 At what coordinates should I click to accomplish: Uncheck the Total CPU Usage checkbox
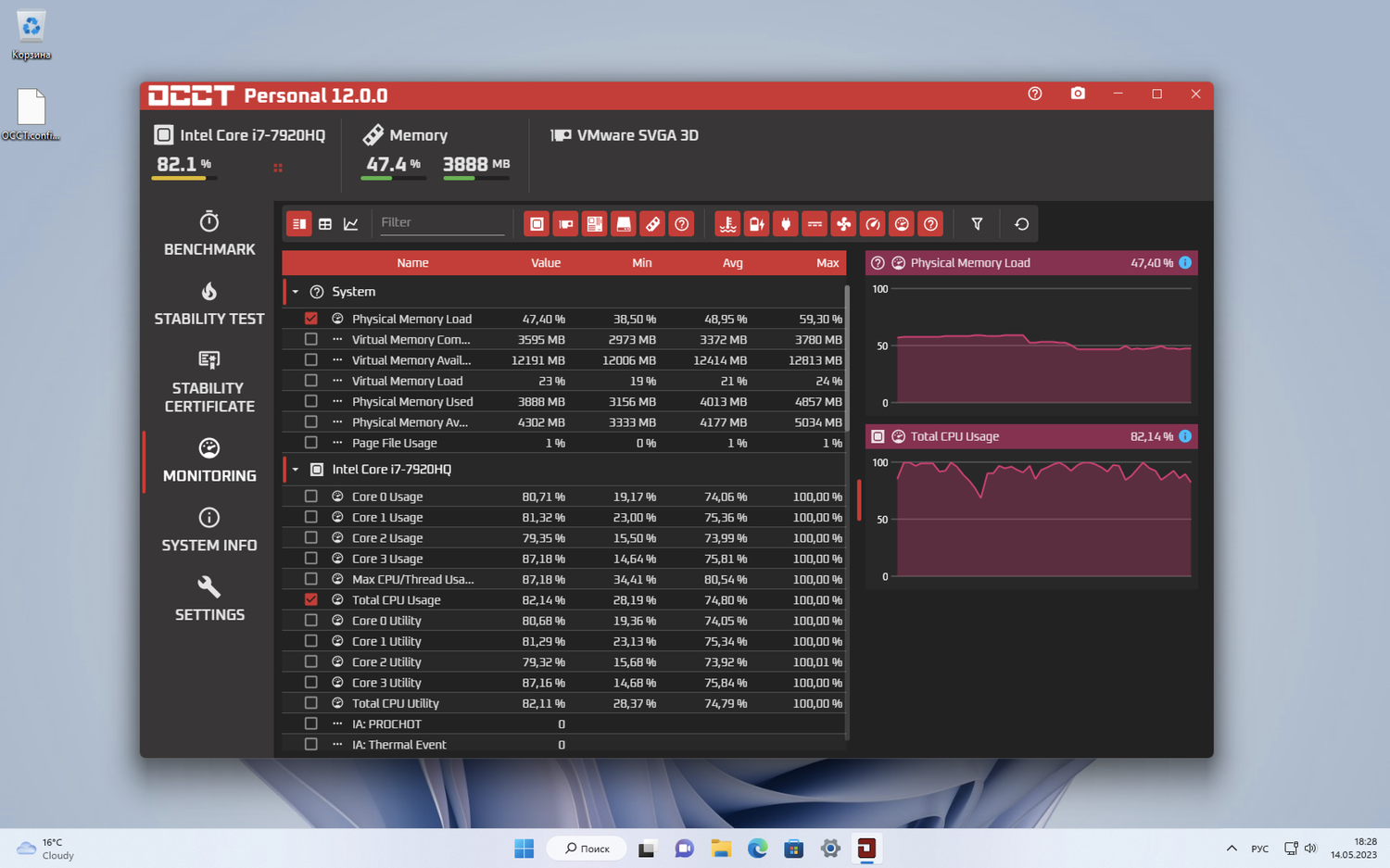coord(311,599)
